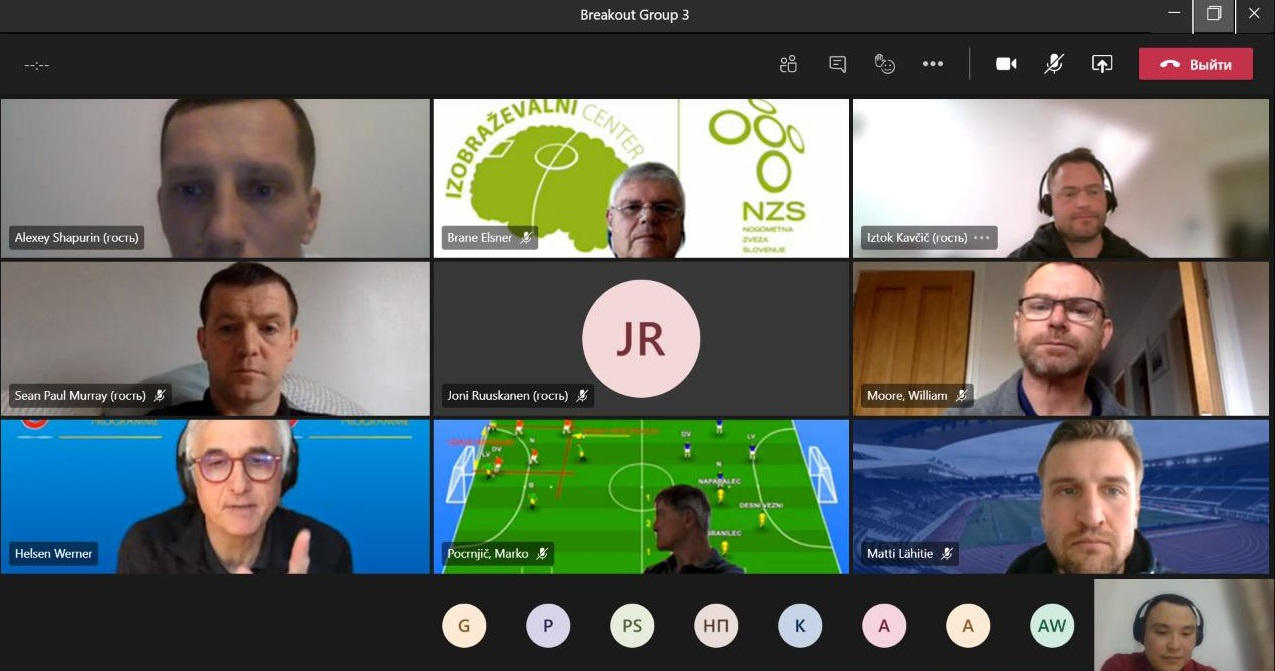Select the PS participant avatar

pyautogui.click(x=632, y=627)
